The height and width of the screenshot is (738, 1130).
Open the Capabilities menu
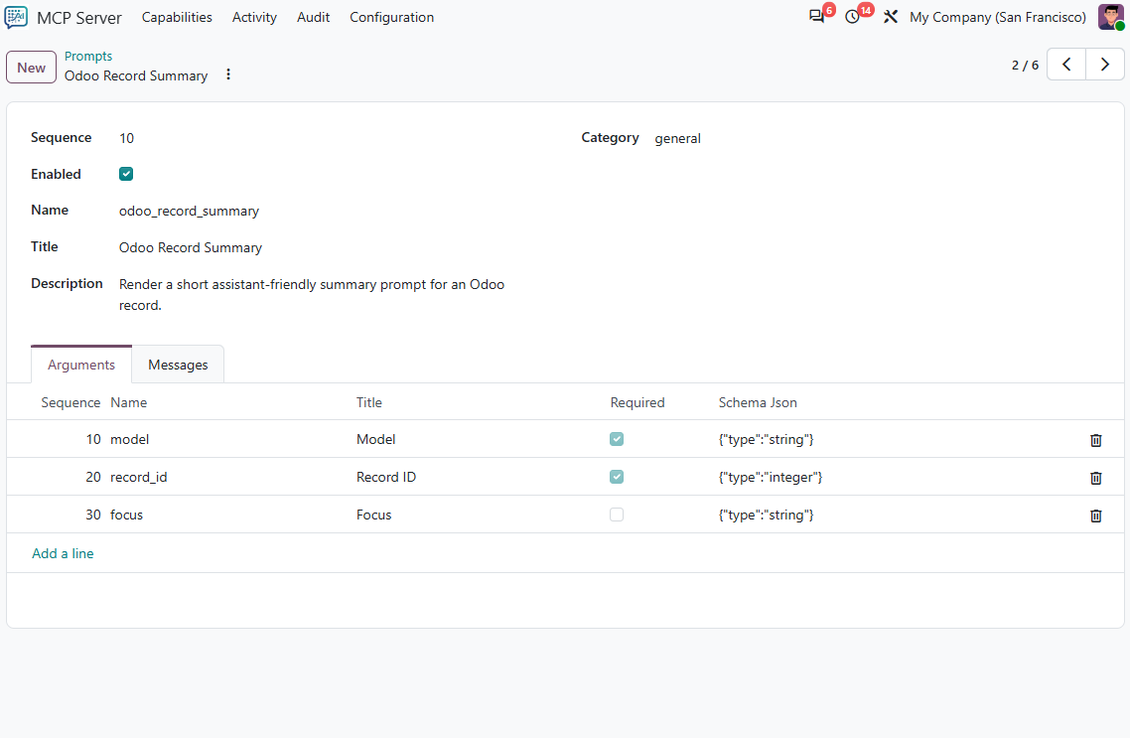[177, 17]
